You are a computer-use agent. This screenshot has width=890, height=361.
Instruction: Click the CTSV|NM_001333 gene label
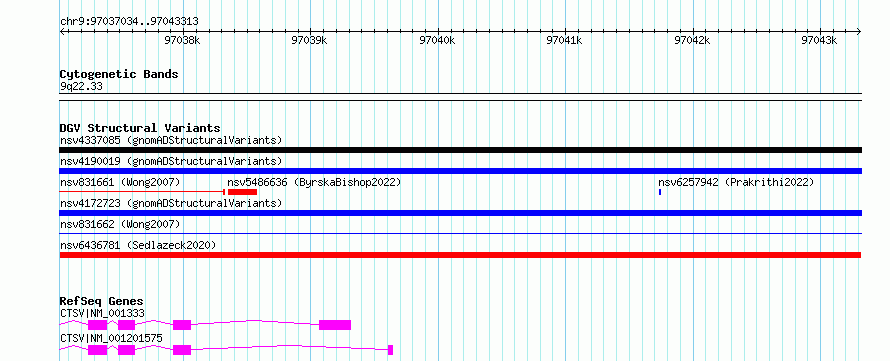tap(102, 313)
